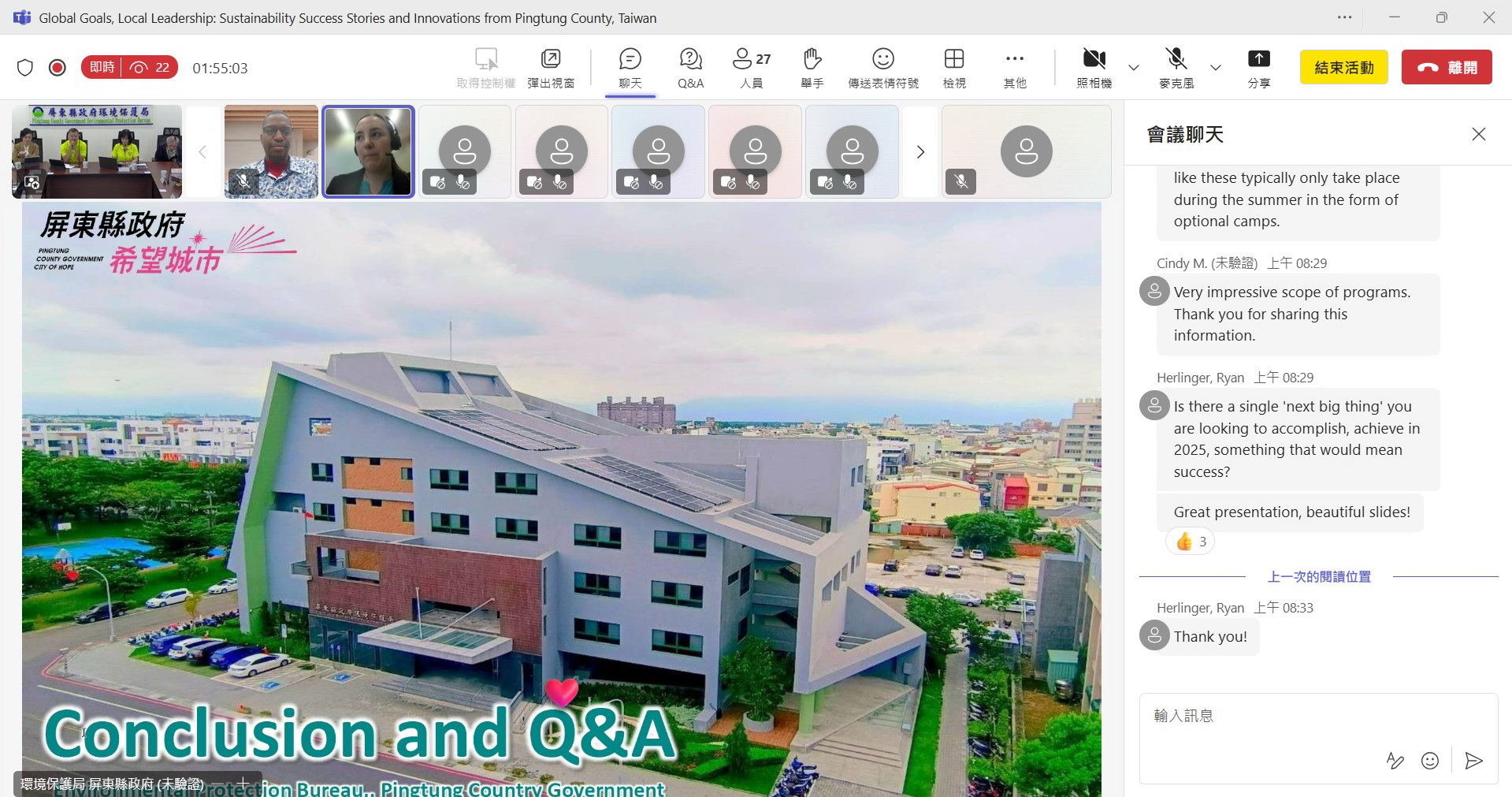Expand camera options dropdown arrow

(x=1134, y=68)
